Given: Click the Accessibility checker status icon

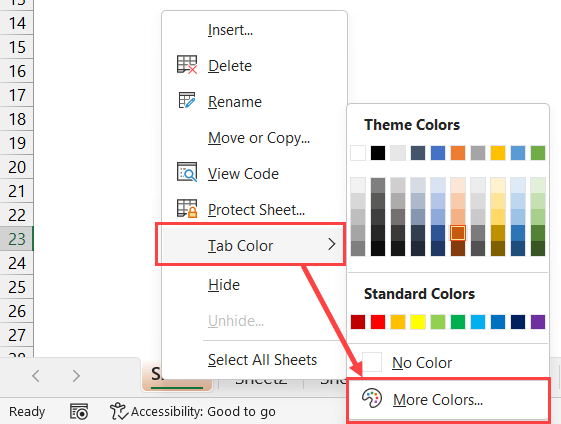Looking at the screenshot, I should (118, 411).
